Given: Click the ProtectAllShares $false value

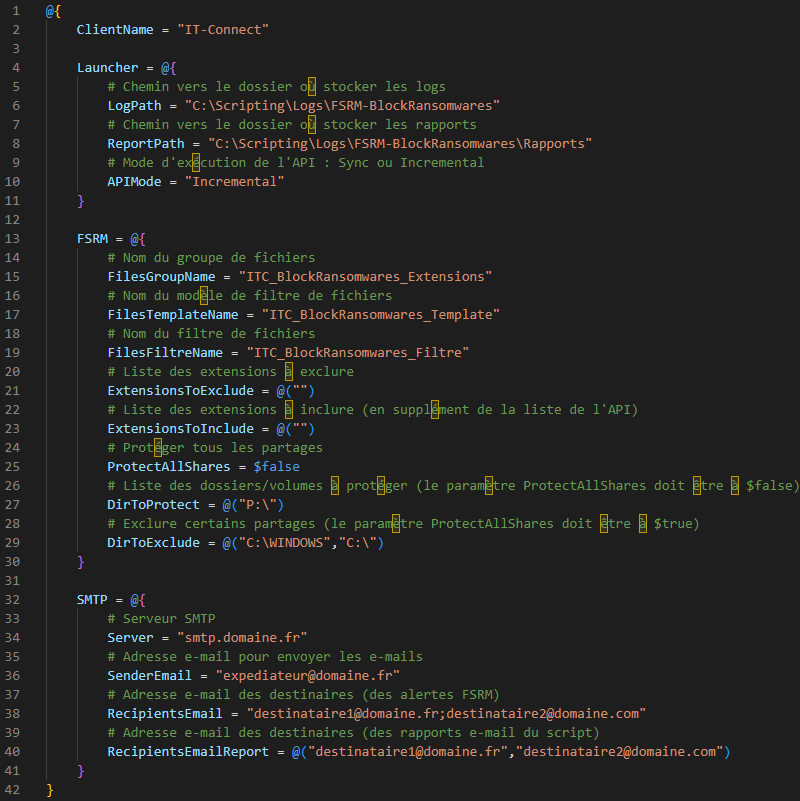Looking at the screenshot, I should 276,466.
